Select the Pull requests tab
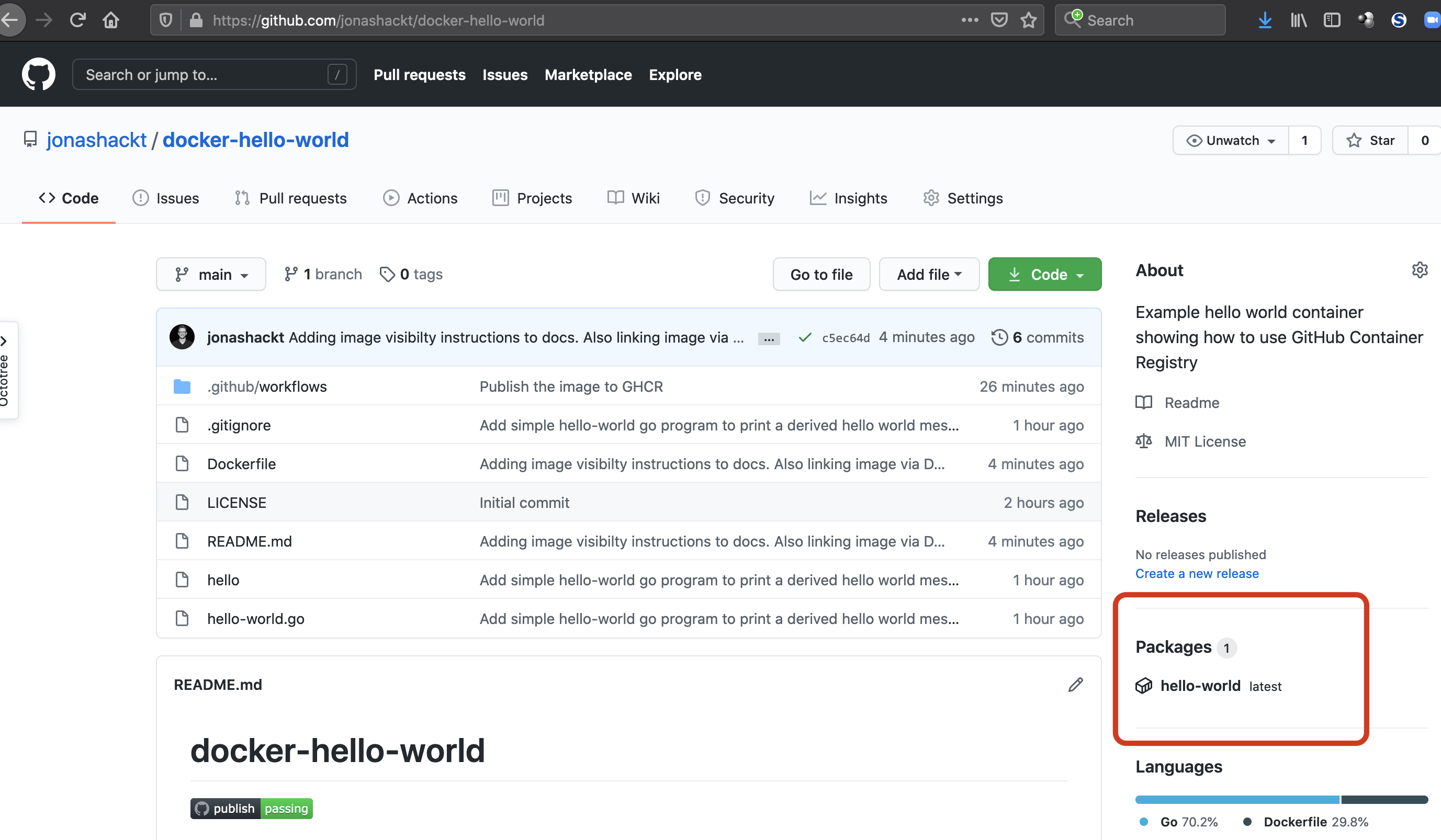Image resolution: width=1441 pixels, height=840 pixels. click(x=302, y=197)
